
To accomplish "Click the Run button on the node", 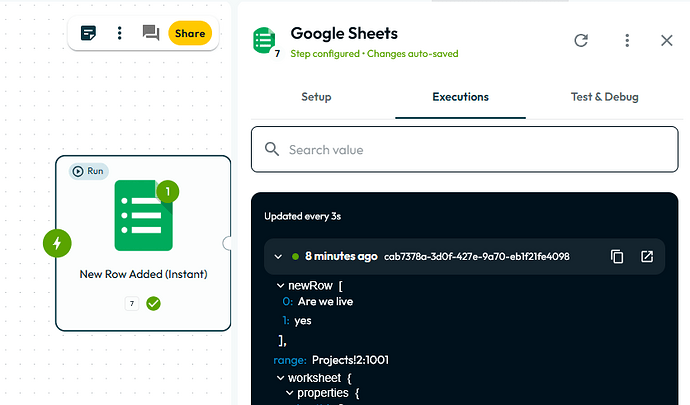I will point(89,171).
